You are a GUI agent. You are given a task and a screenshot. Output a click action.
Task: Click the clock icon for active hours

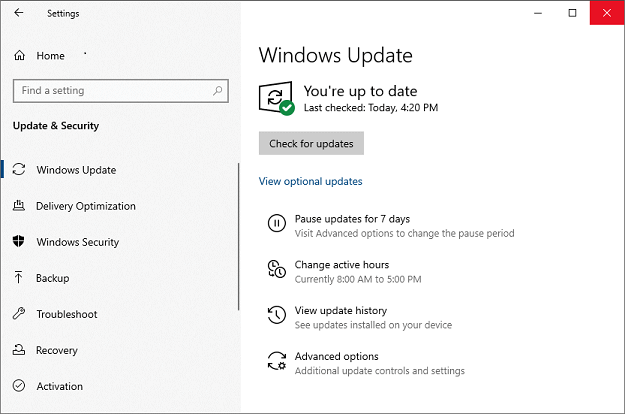click(x=276, y=269)
